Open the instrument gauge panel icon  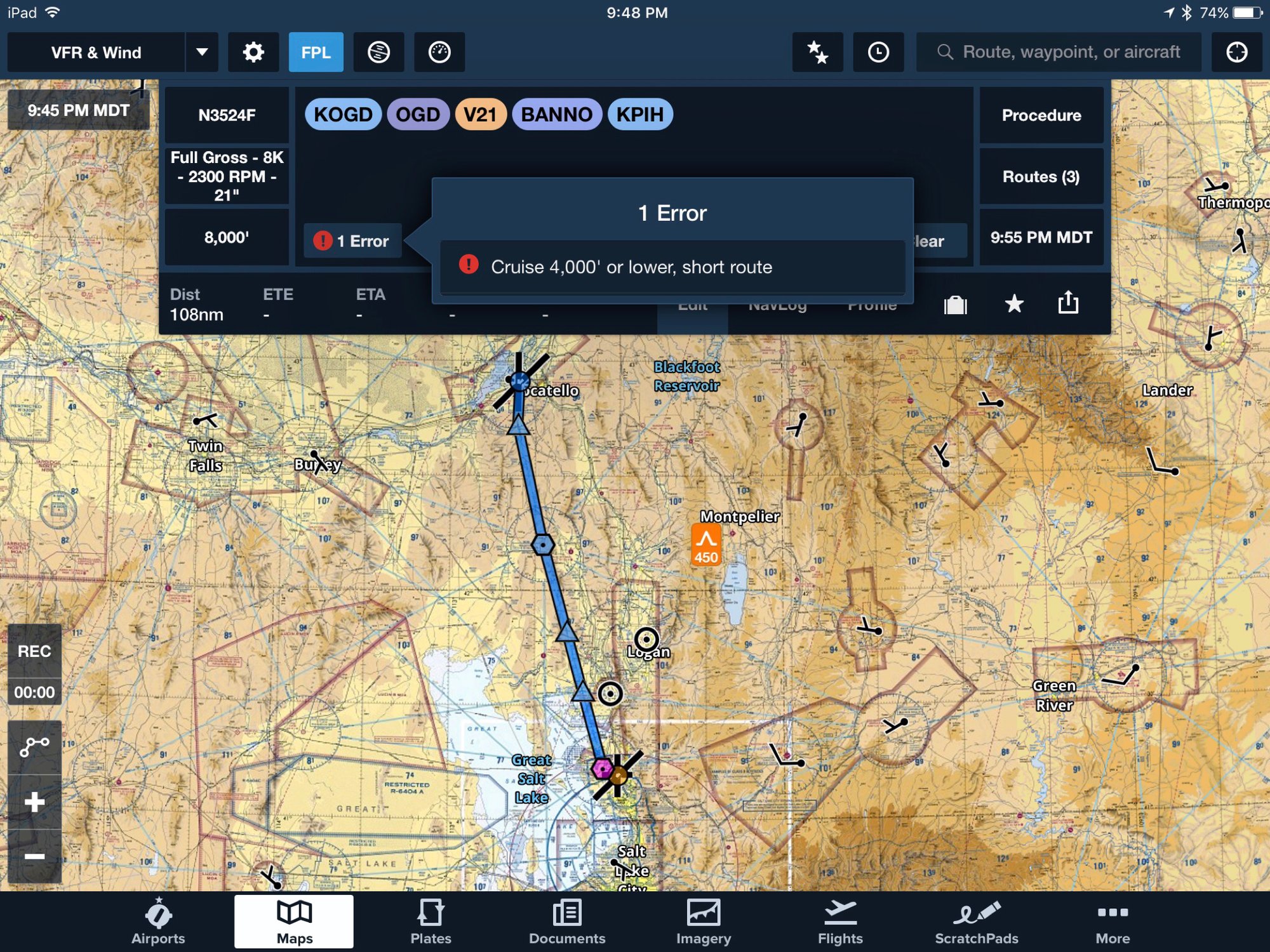(439, 52)
